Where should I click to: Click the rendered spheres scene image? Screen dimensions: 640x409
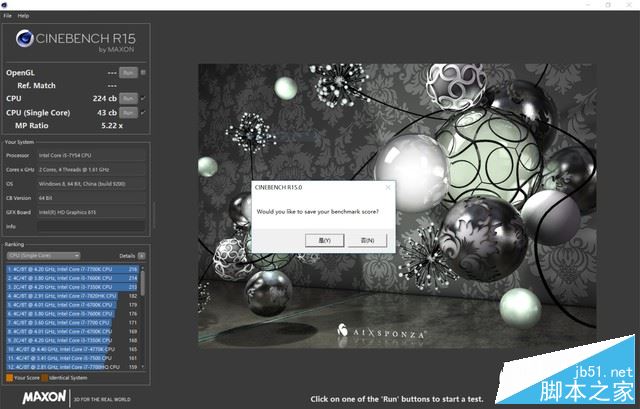[x=397, y=206]
